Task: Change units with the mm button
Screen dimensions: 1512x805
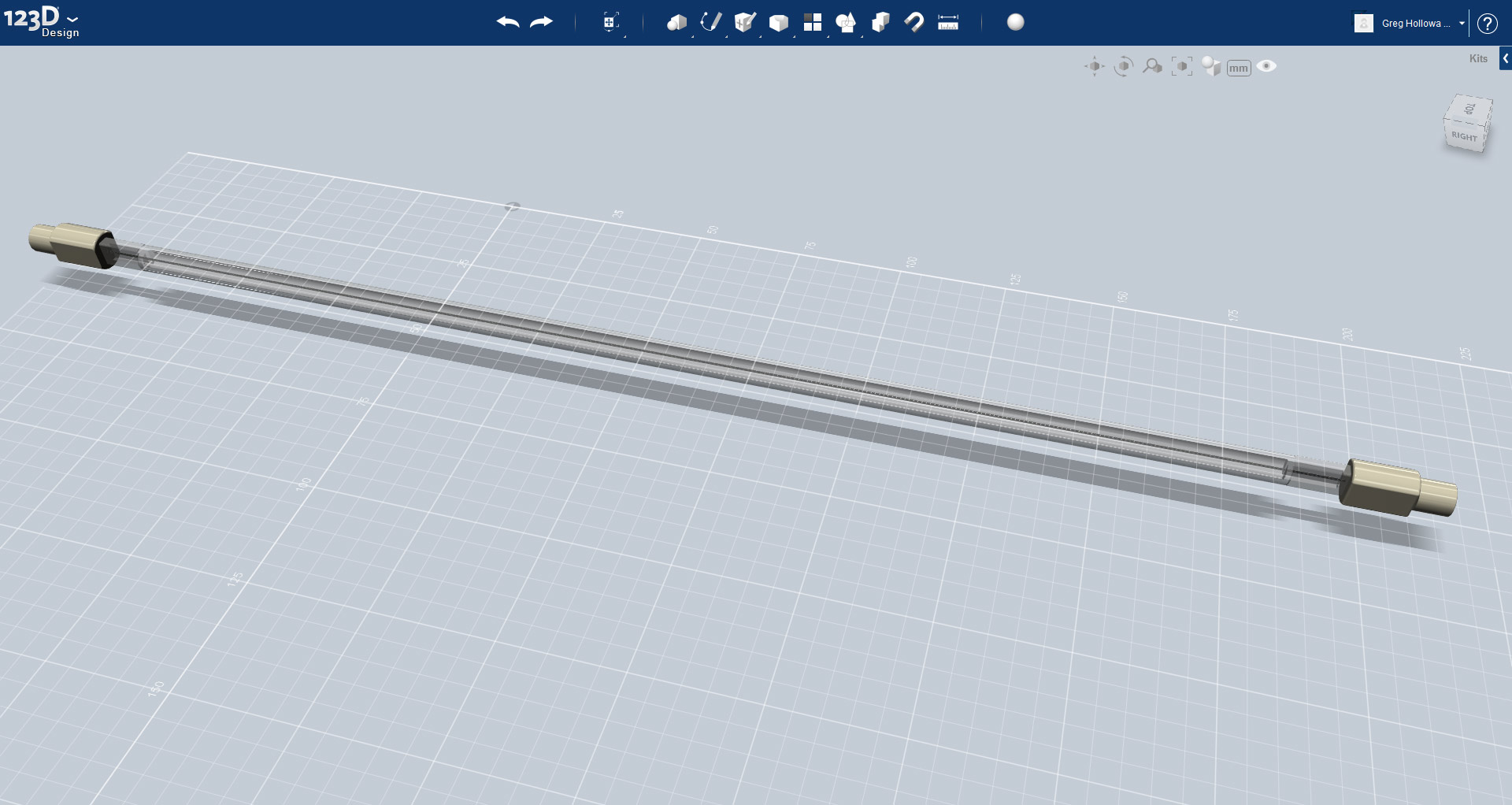Action: 1239,68
